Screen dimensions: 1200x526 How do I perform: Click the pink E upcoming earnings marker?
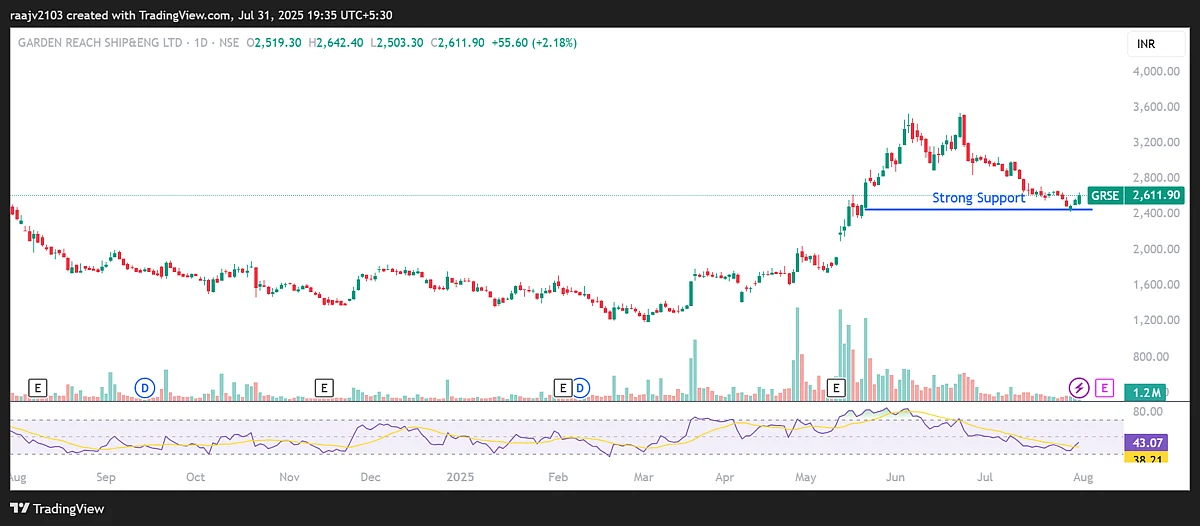pos(1104,387)
